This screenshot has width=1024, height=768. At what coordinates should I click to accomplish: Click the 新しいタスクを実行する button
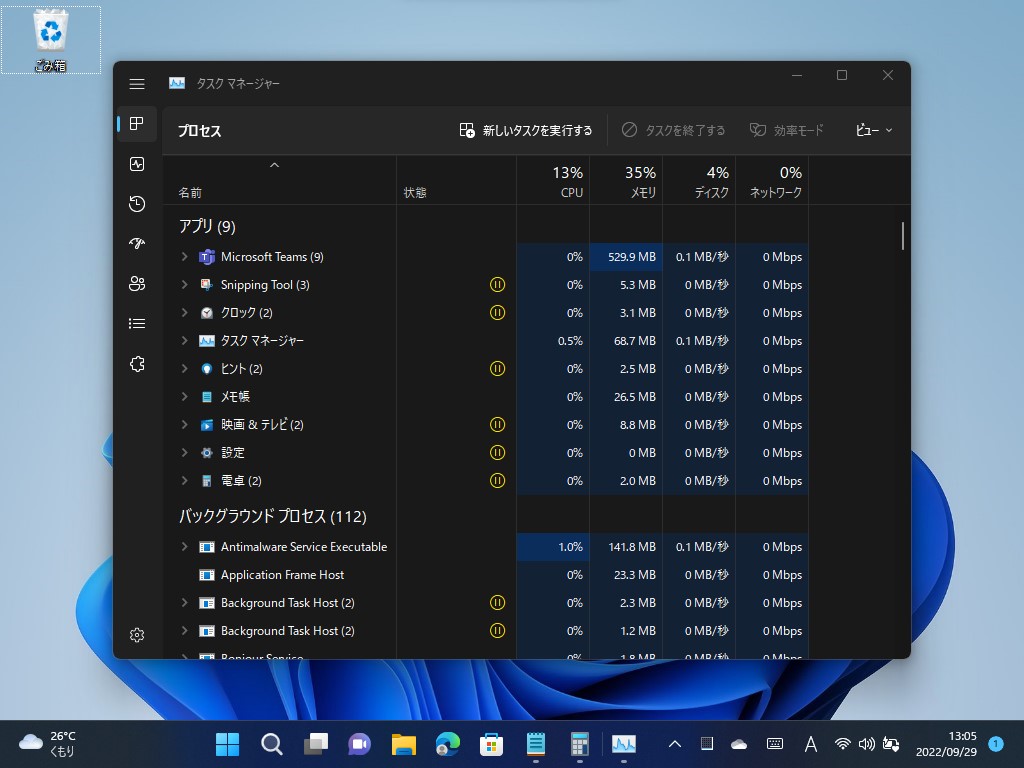coord(525,130)
